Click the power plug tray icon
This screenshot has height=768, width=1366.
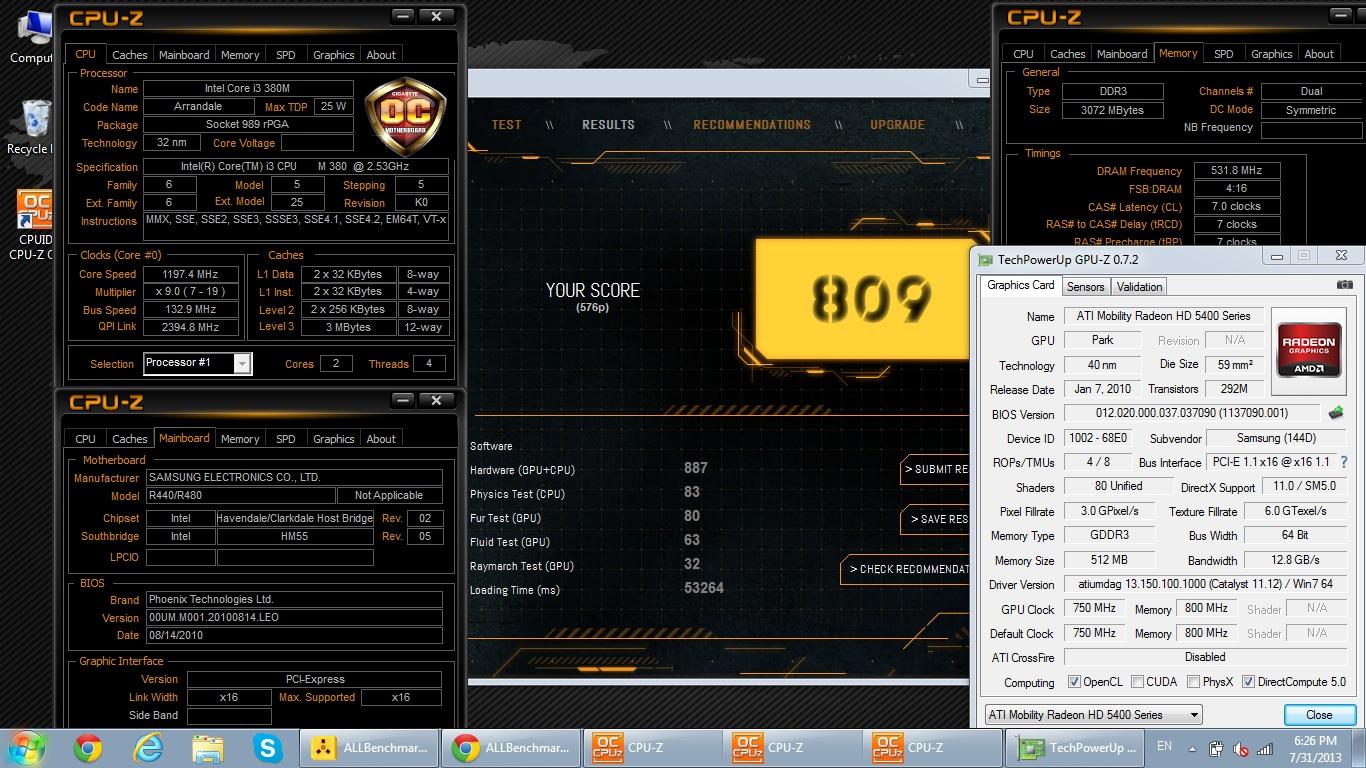1217,748
